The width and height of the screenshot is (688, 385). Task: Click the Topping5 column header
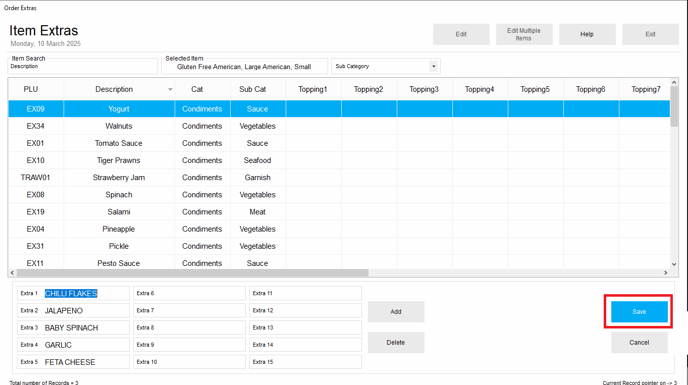click(x=535, y=89)
